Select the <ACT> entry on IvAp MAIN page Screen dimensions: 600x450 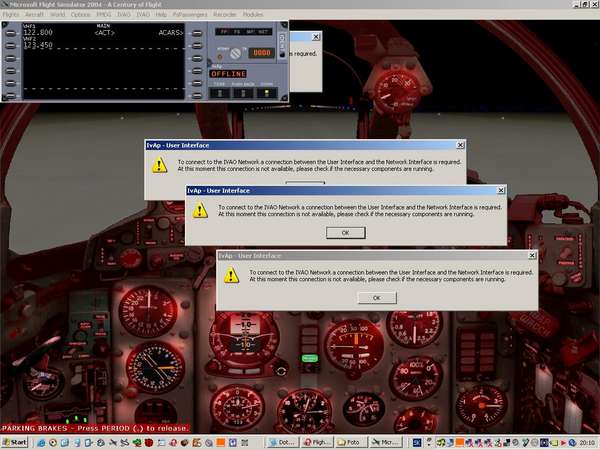(x=104, y=33)
